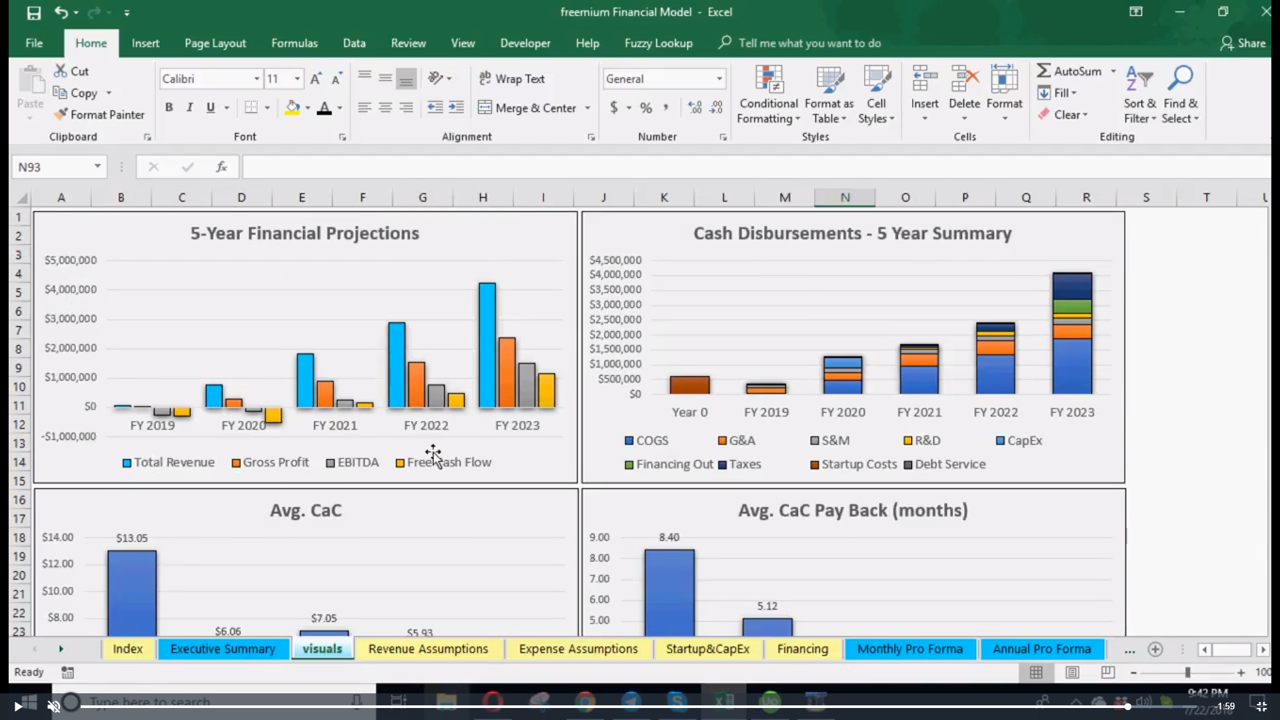The height and width of the screenshot is (720, 1280).
Task: Click Delete cells icon
Action: [x=965, y=80]
